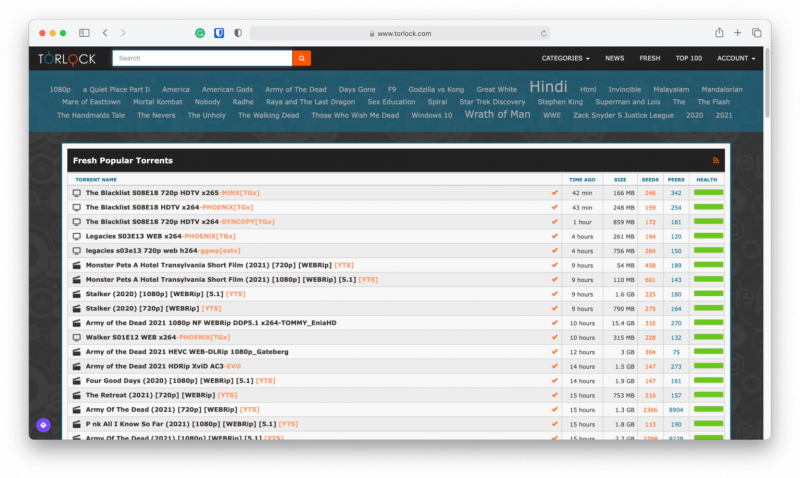This screenshot has width=800, height=478.
Task: Expand the ACCOUNT dropdown menu
Action: point(736,58)
